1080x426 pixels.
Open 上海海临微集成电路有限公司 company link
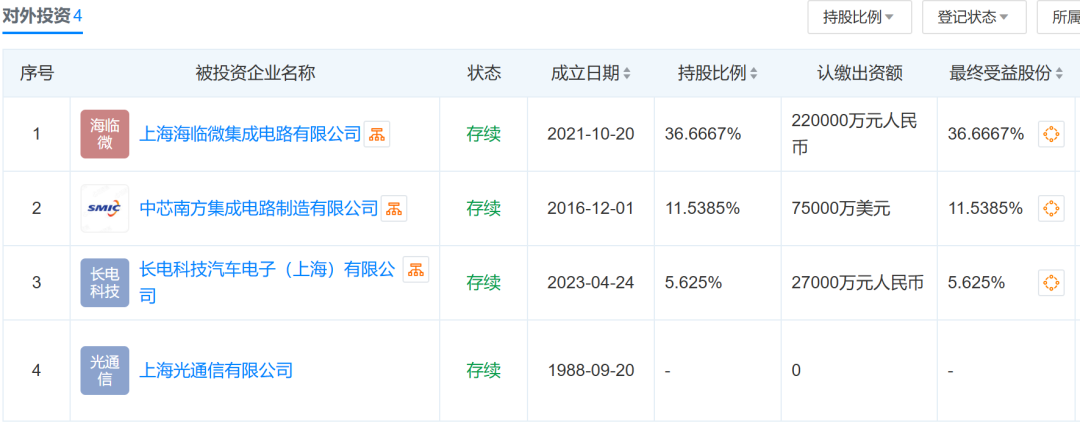tap(250, 134)
